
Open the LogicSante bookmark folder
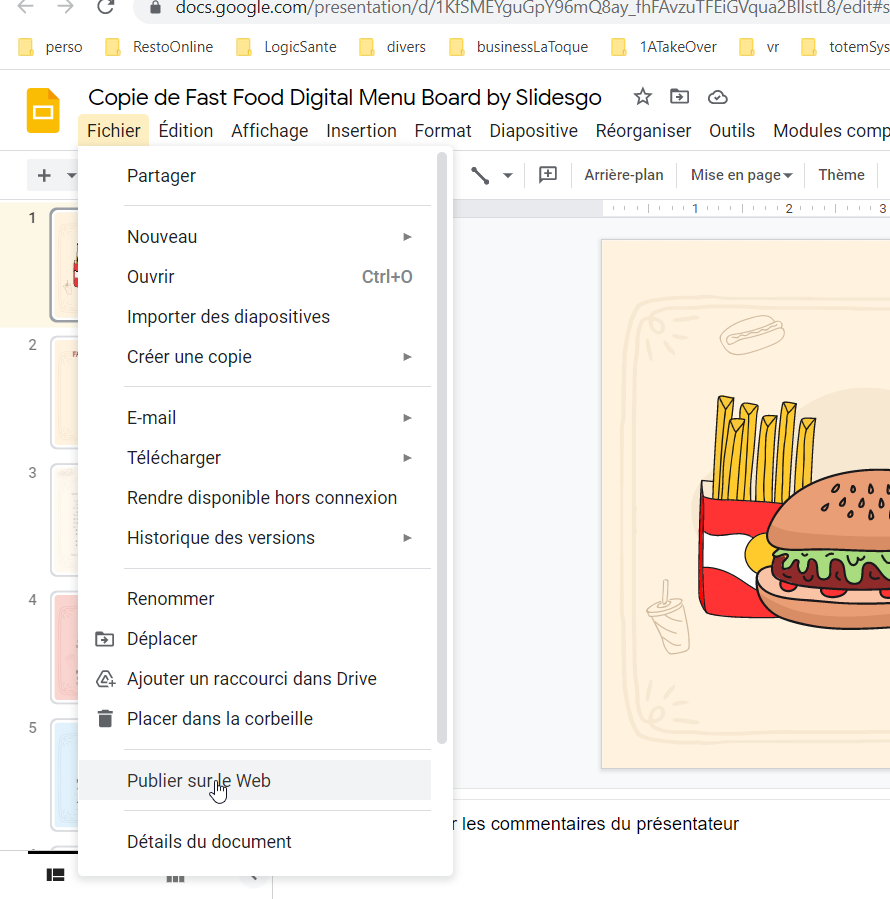tap(287, 47)
